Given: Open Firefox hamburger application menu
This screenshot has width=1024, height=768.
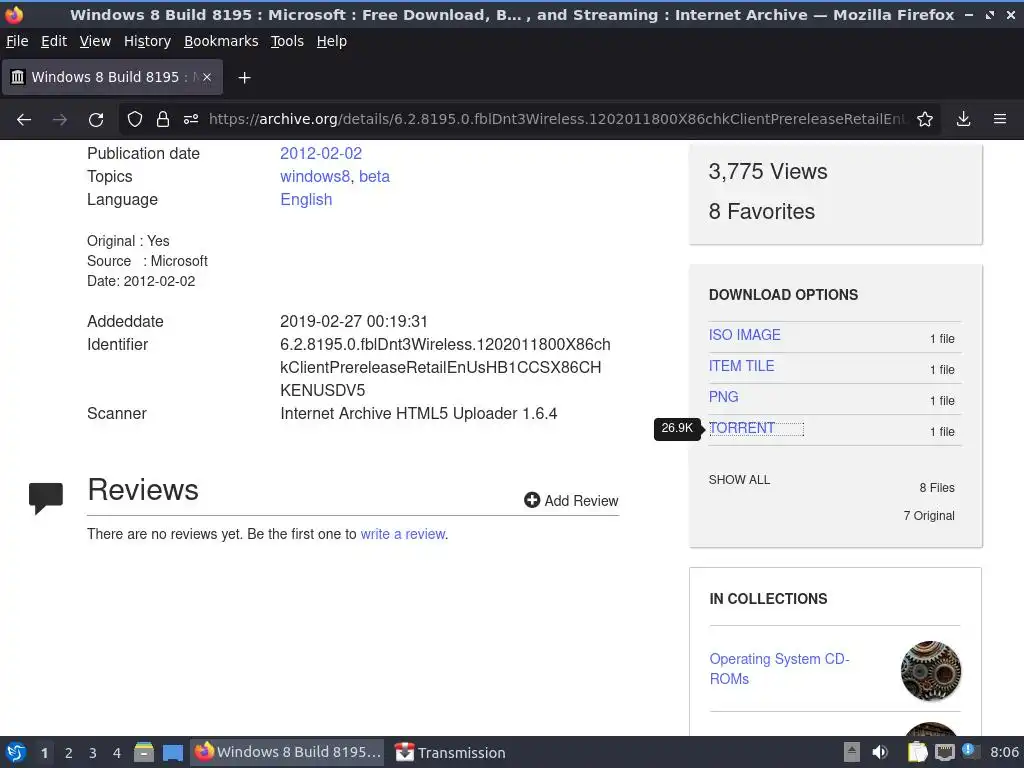Looking at the screenshot, I should tap(1000, 120).
